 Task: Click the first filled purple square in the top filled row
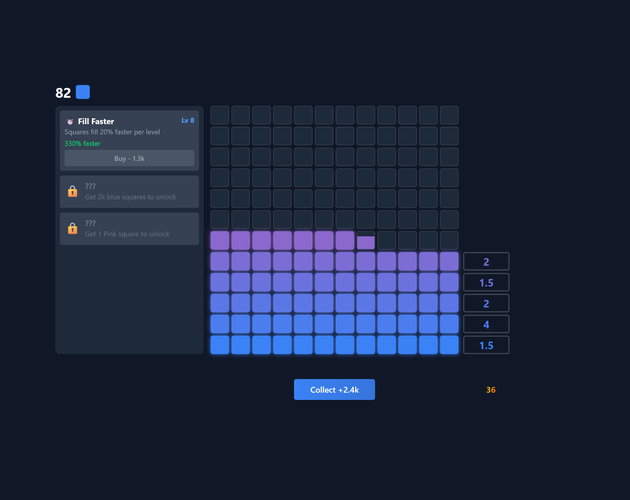click(220, 240)
